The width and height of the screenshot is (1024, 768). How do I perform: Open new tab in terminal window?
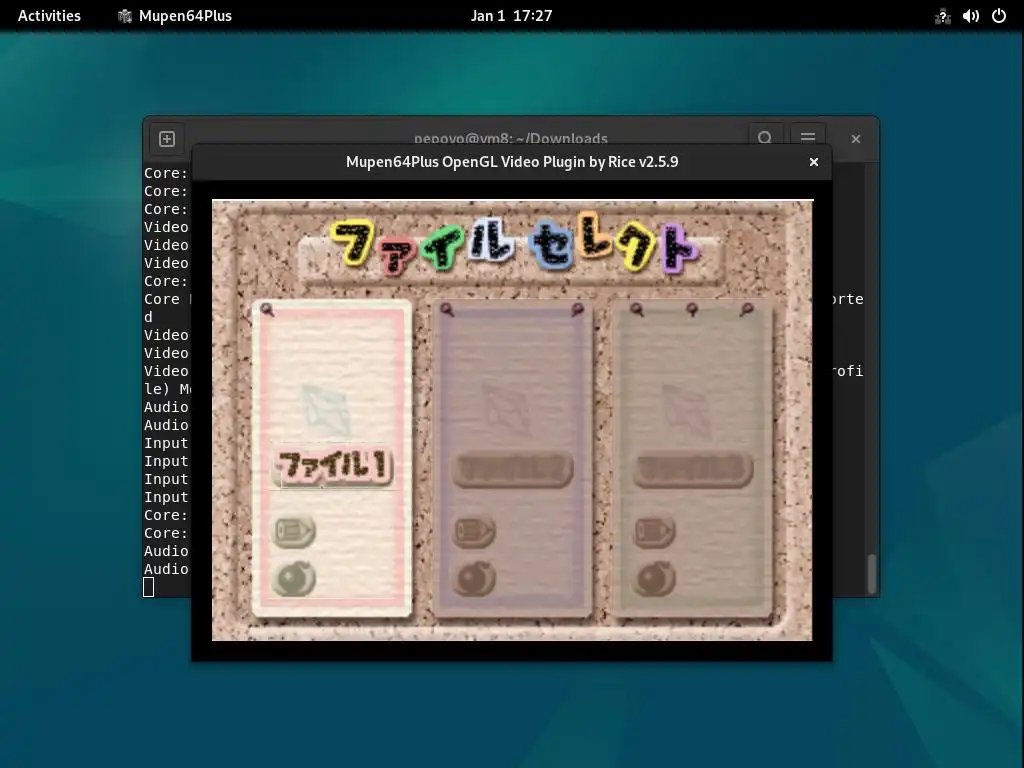[x=167, y=138]
